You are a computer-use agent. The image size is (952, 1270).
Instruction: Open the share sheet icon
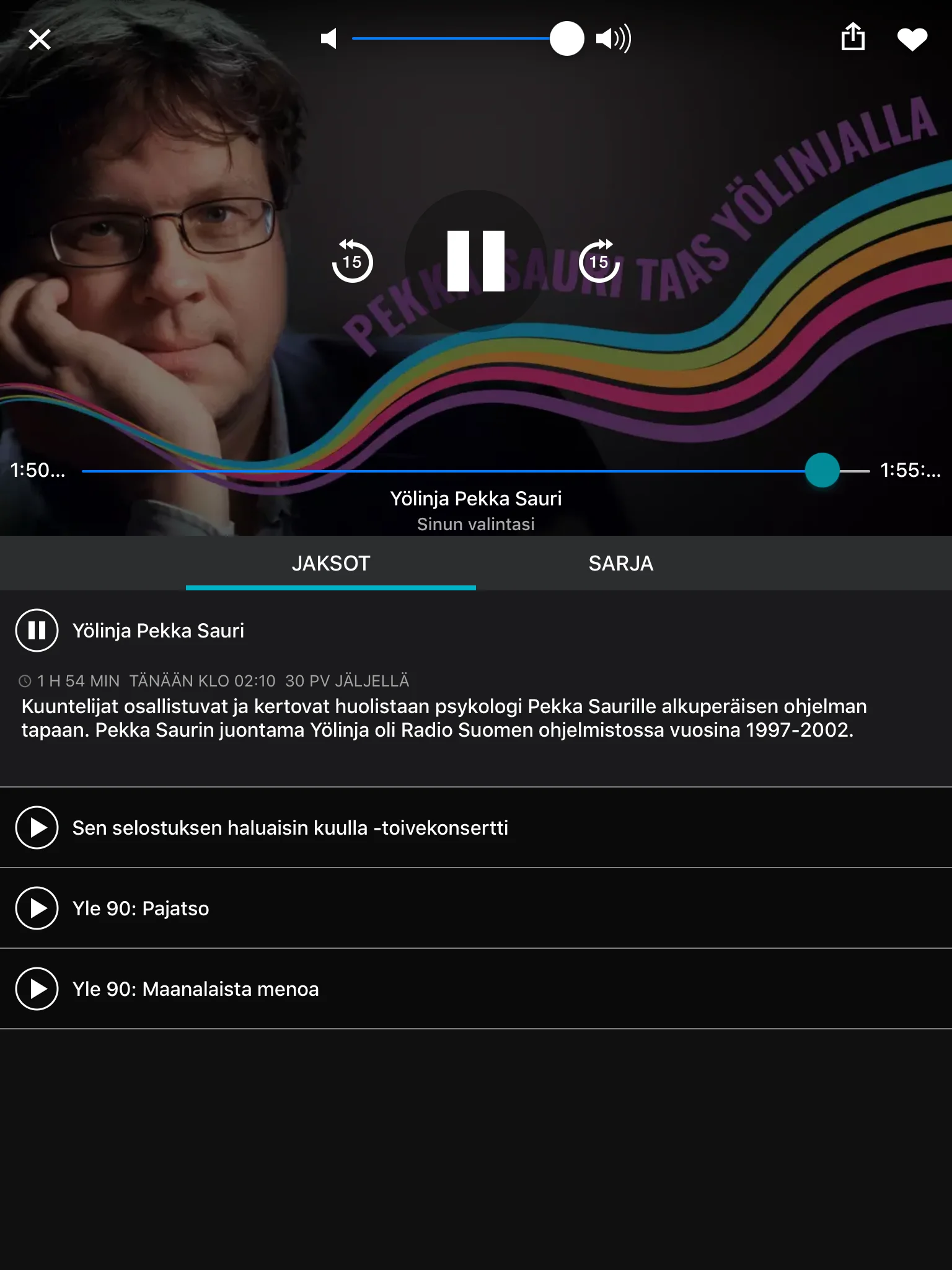(x=853, y=37)
